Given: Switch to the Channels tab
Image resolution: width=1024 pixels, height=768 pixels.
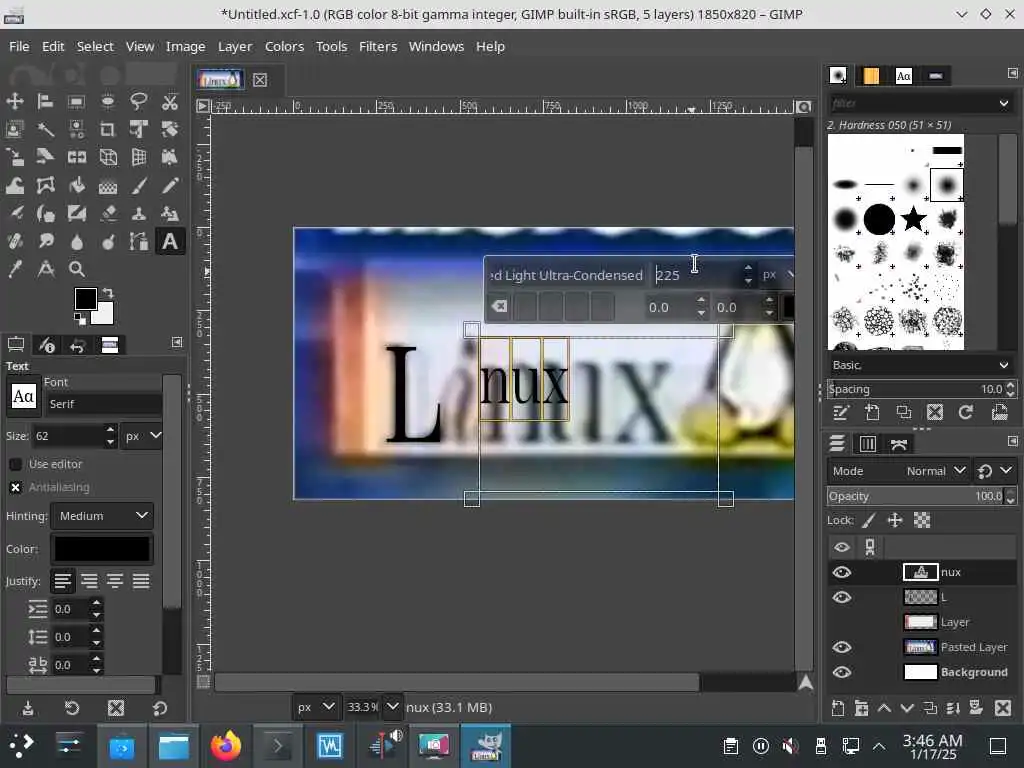Looking at the screenshot, I should [x=867, y=444].
